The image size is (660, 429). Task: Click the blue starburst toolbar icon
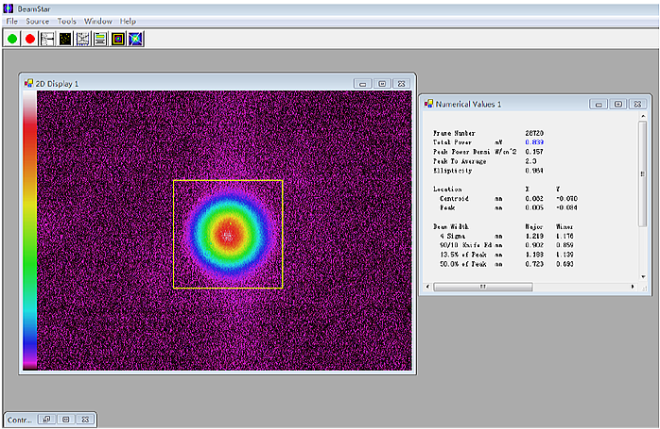pos(136,38)
